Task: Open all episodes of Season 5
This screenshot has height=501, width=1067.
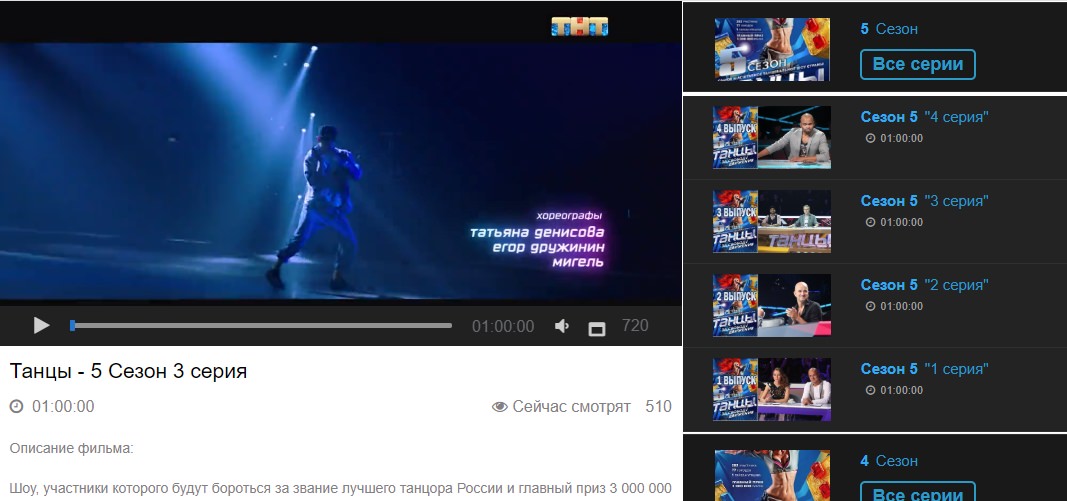Action: tap(917, 65)
